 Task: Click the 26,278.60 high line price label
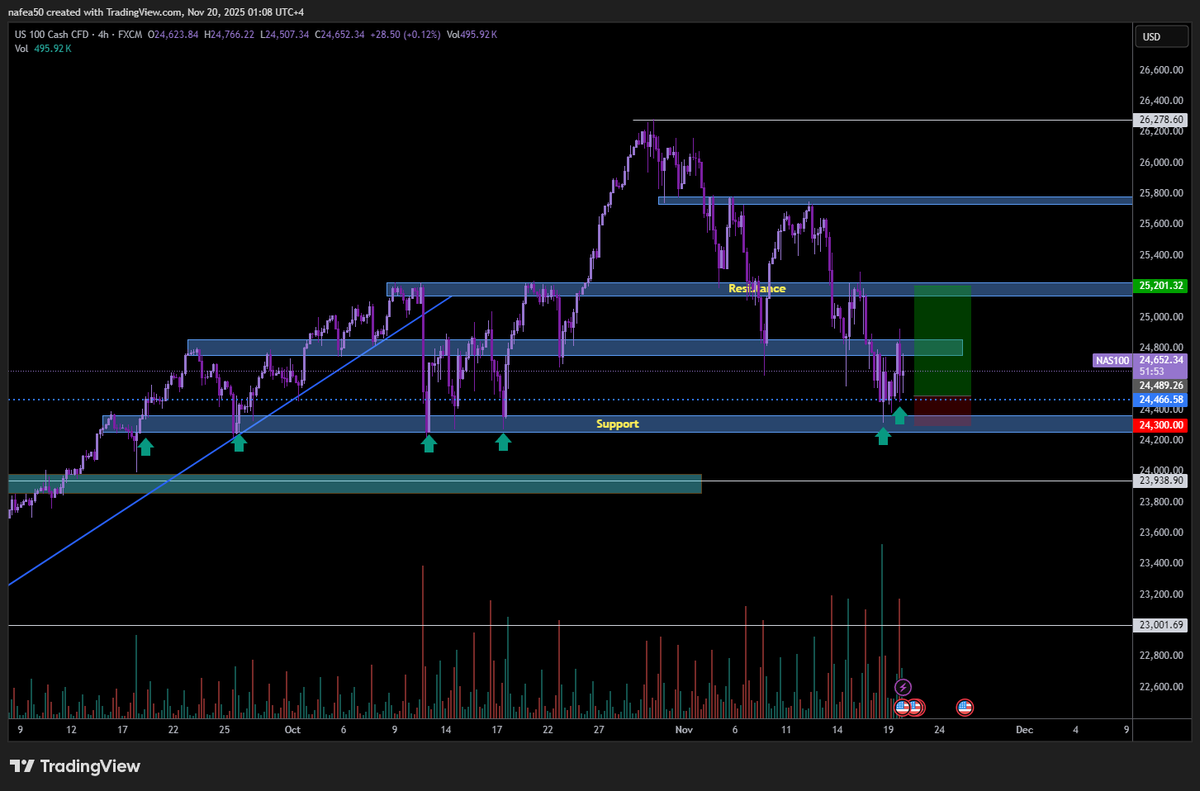[x=1161, y=120]
